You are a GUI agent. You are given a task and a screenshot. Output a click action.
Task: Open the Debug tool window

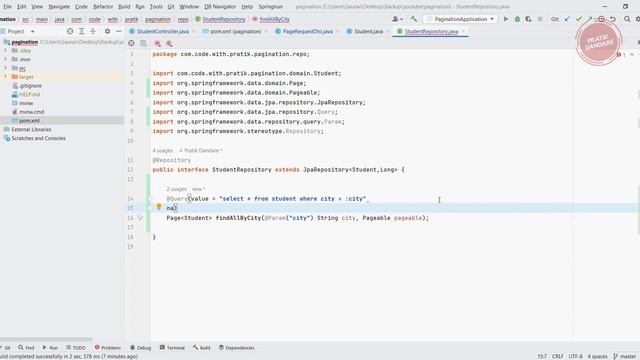click(140, 347)
